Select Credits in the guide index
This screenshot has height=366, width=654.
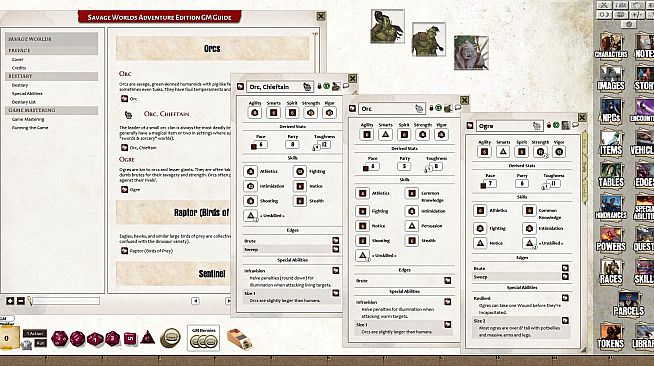19,68
